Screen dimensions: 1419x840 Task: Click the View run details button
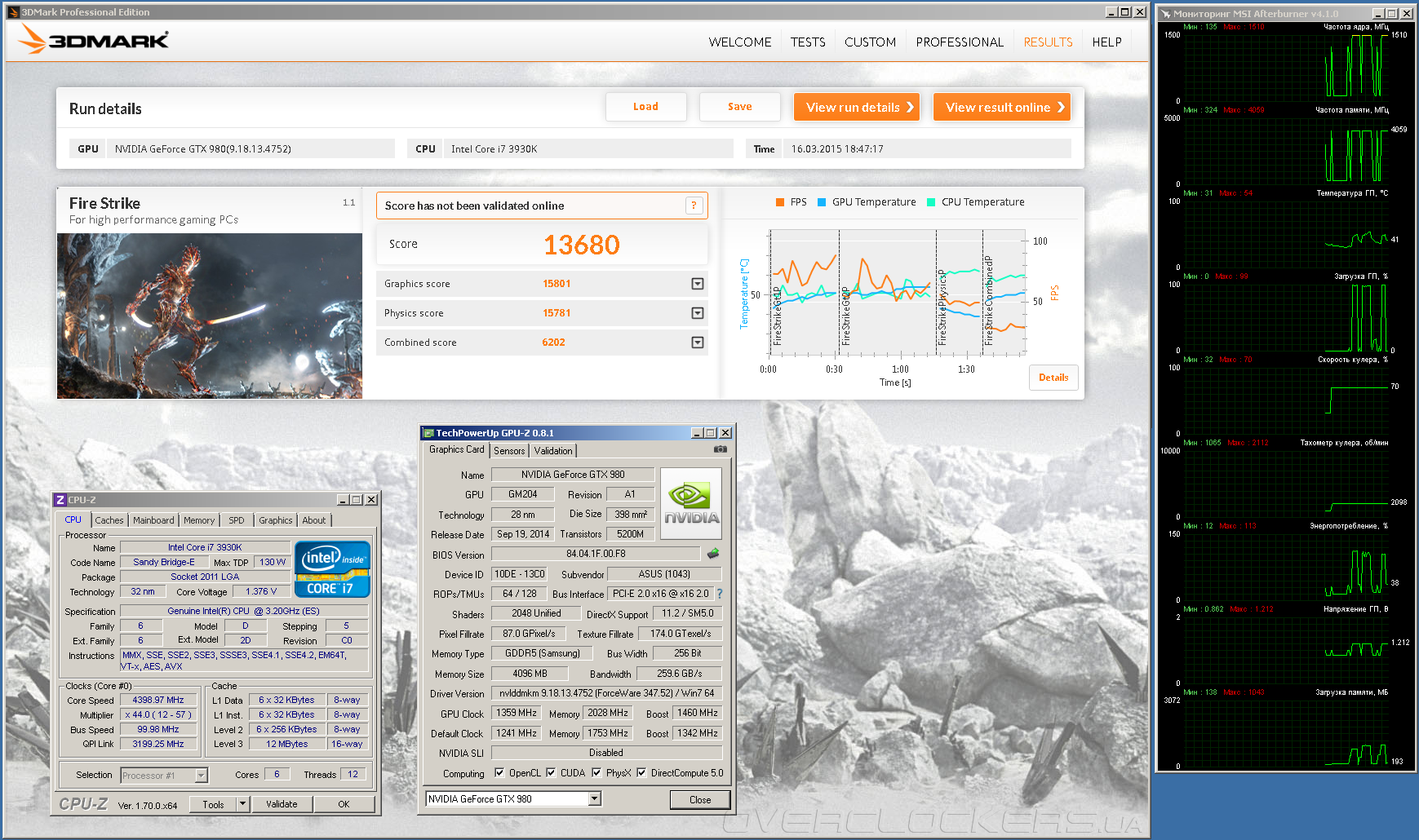[857, 107]
